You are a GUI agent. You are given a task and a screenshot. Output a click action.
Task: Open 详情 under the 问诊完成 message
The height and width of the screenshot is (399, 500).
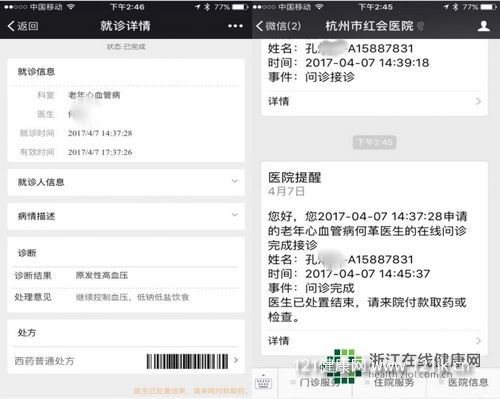coord(374,341)
